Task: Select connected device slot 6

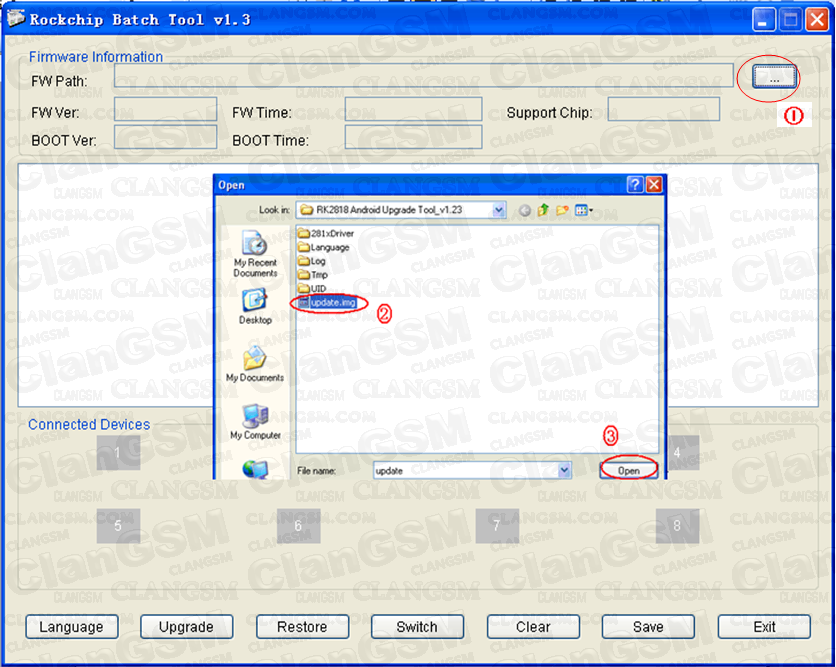Action: tap(299, 526)
